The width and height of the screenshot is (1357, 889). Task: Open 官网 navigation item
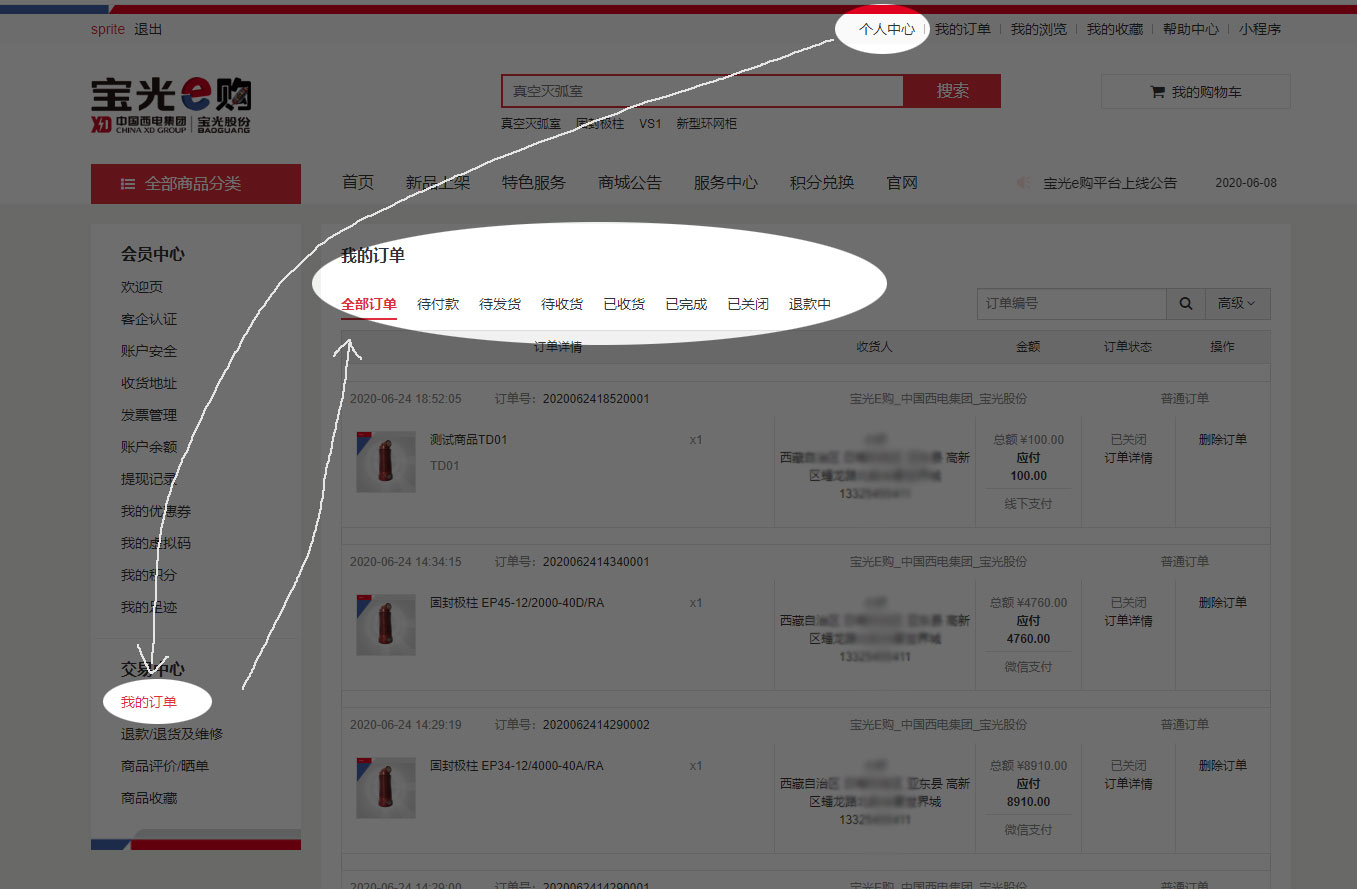point(902,183)
